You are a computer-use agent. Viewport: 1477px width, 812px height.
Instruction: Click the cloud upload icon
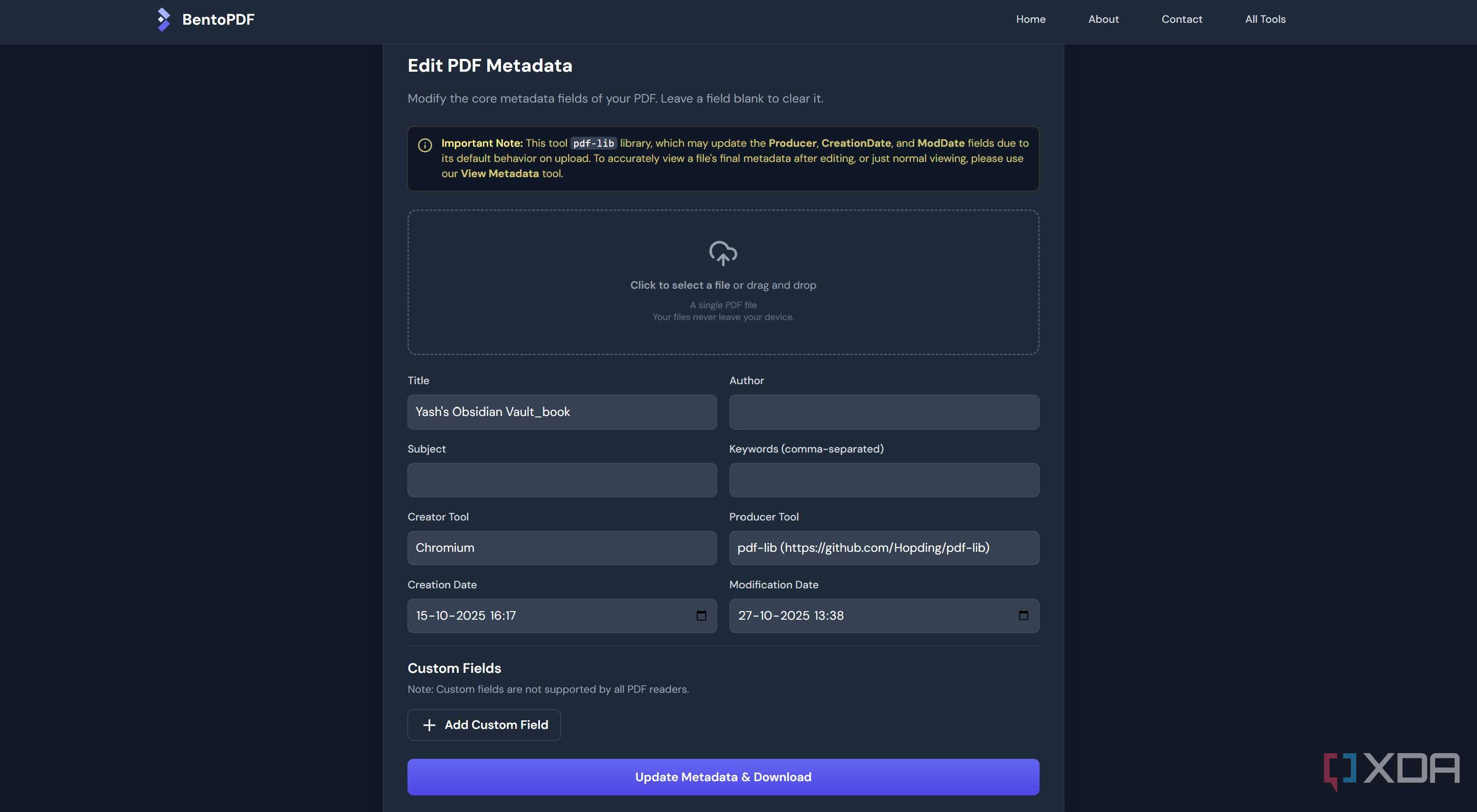pos(723,253)
